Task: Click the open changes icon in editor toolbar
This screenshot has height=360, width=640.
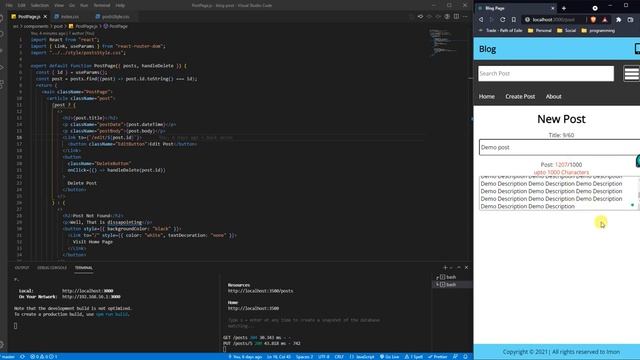Action: (x=420, y=17)
